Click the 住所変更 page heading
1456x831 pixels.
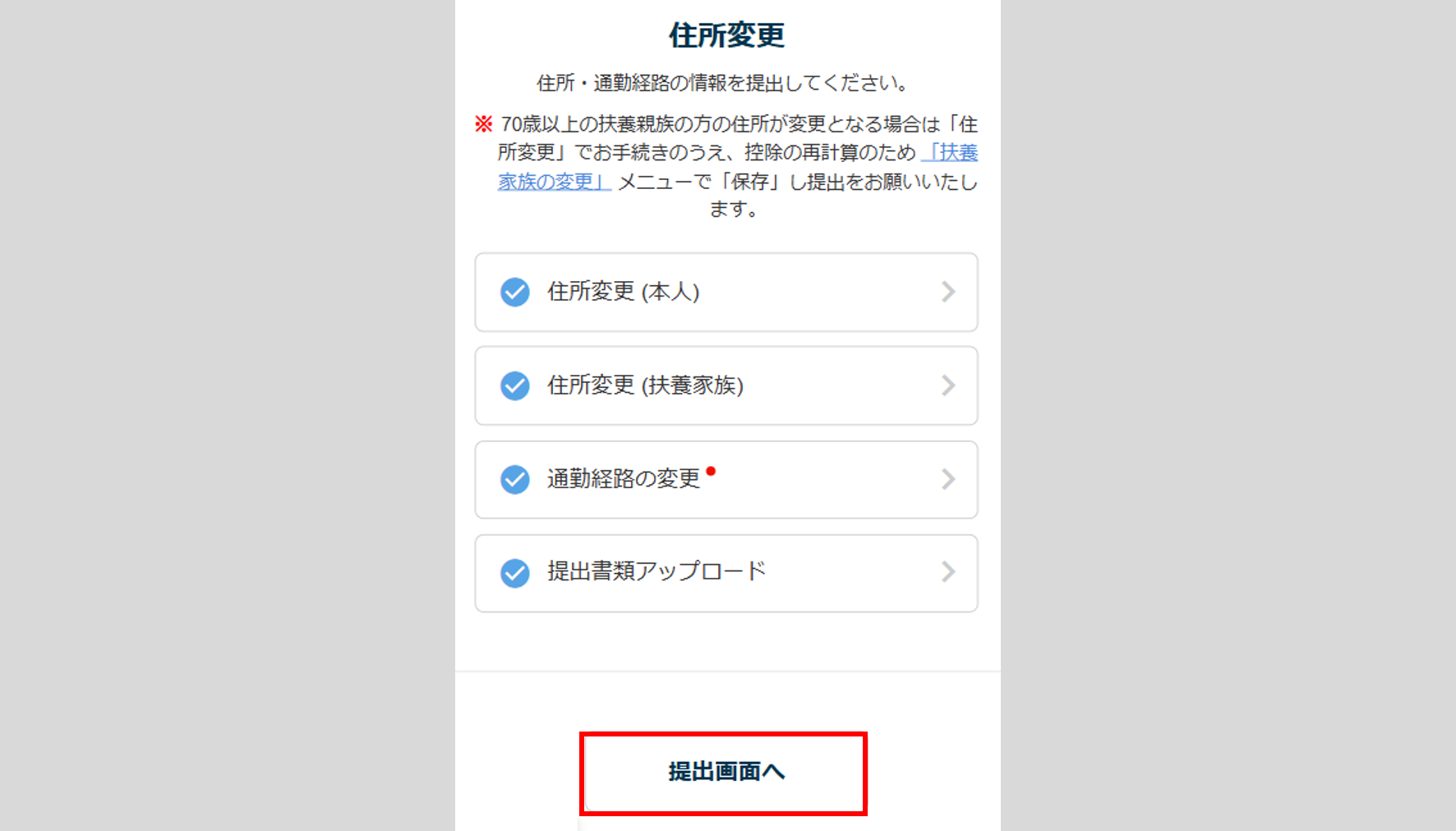(x=726, y=35)
